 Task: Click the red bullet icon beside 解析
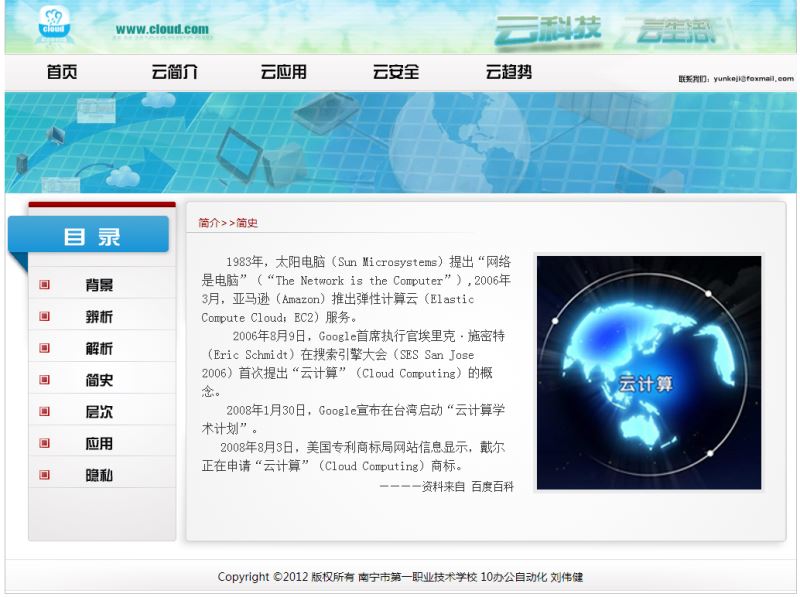[x=44, y=348]
